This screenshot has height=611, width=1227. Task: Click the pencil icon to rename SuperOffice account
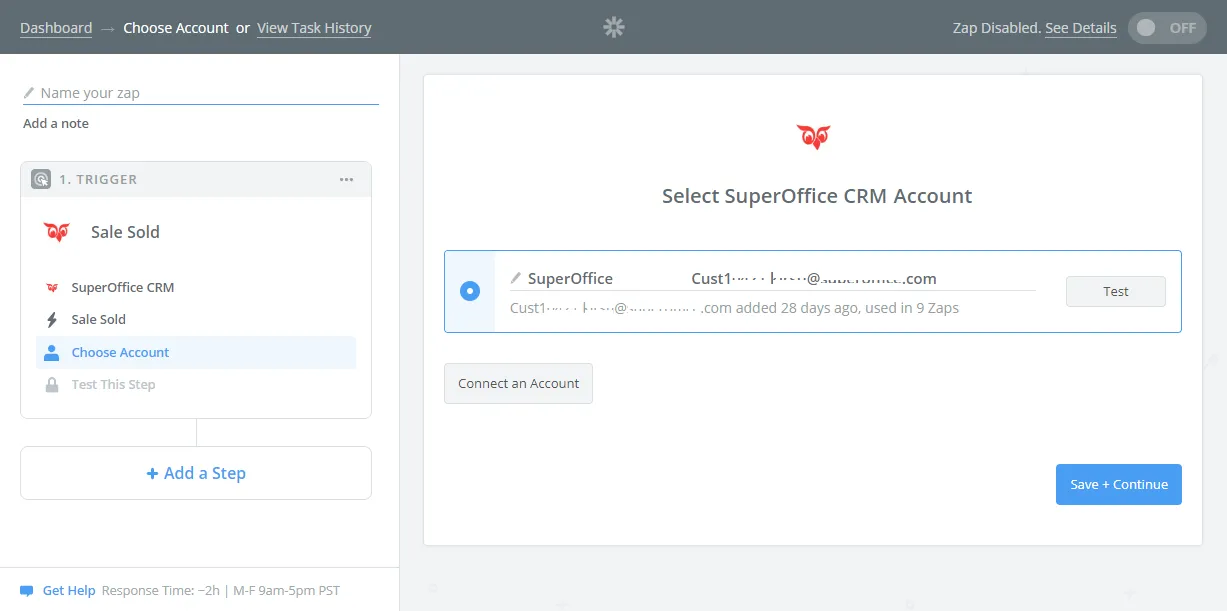(x=516, y=279)
